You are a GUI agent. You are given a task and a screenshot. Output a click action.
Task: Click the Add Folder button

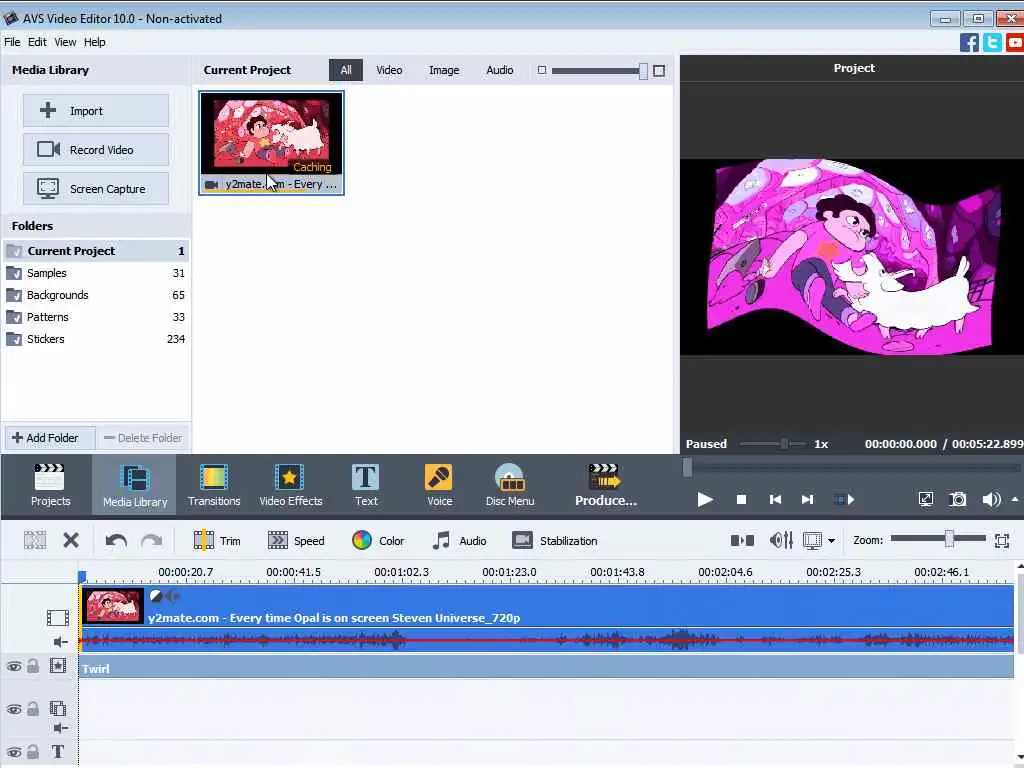point(50,438)
